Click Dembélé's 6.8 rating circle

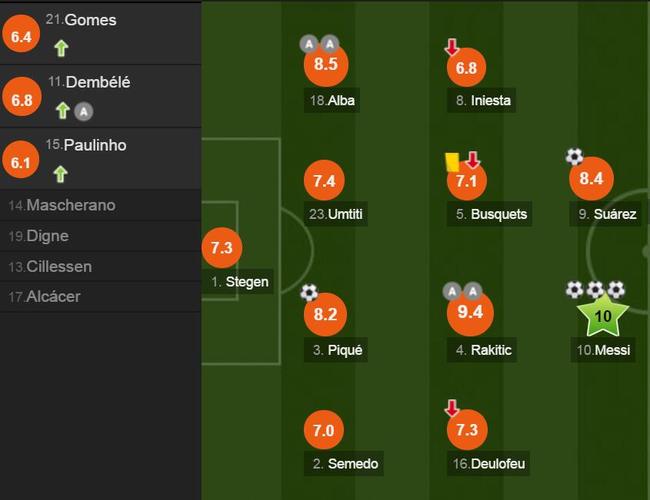coord(22,97)
